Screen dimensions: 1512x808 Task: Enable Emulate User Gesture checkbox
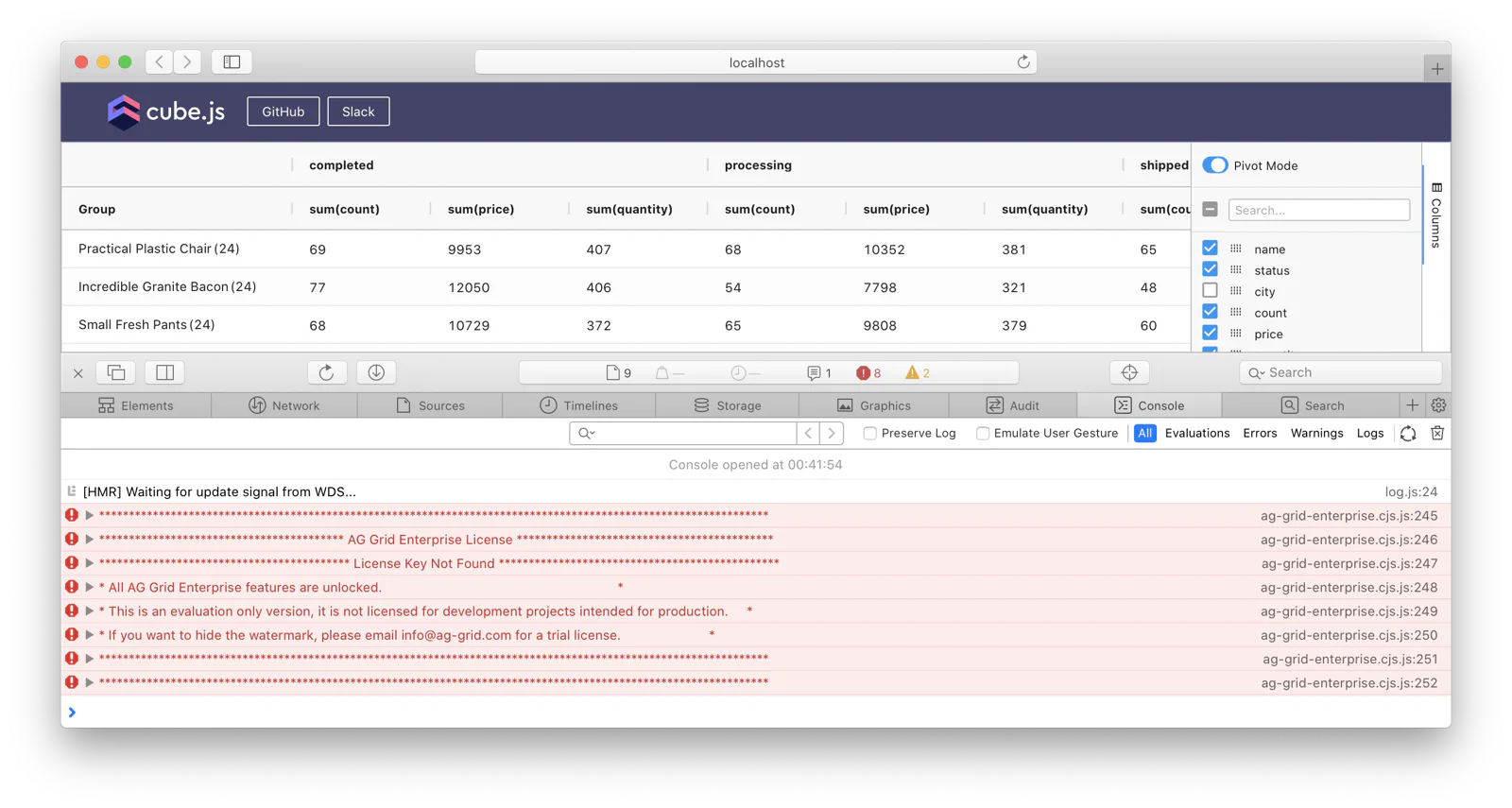(983, 433)
